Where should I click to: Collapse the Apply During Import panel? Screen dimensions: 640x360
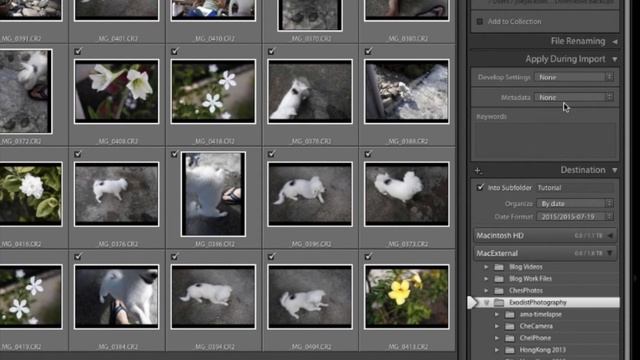pos(615,60)
